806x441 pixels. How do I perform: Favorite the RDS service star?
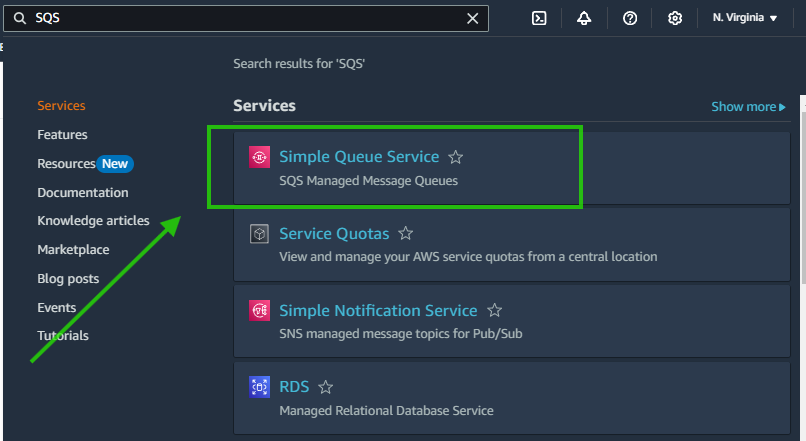[x=325, y=387]
